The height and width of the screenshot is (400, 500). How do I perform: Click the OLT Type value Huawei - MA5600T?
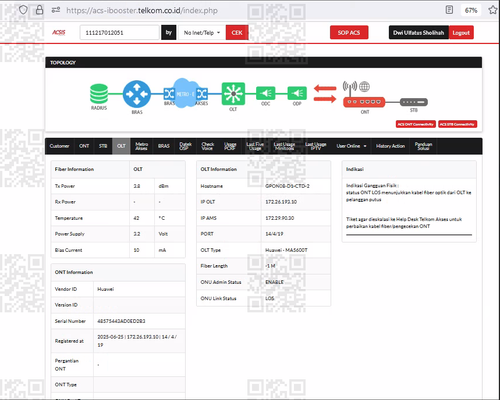tap(286, 250)
